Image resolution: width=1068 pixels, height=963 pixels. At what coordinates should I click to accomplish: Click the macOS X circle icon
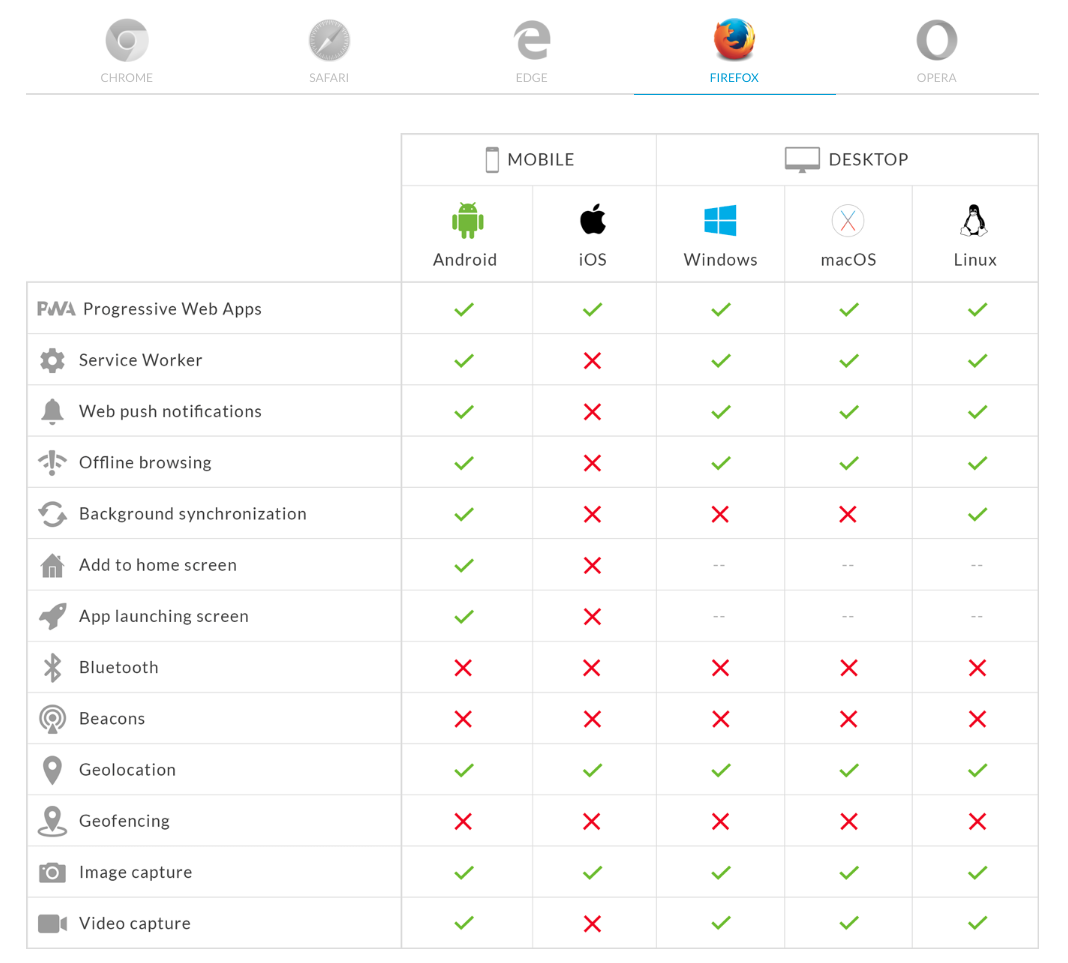(x=848, y=221)
